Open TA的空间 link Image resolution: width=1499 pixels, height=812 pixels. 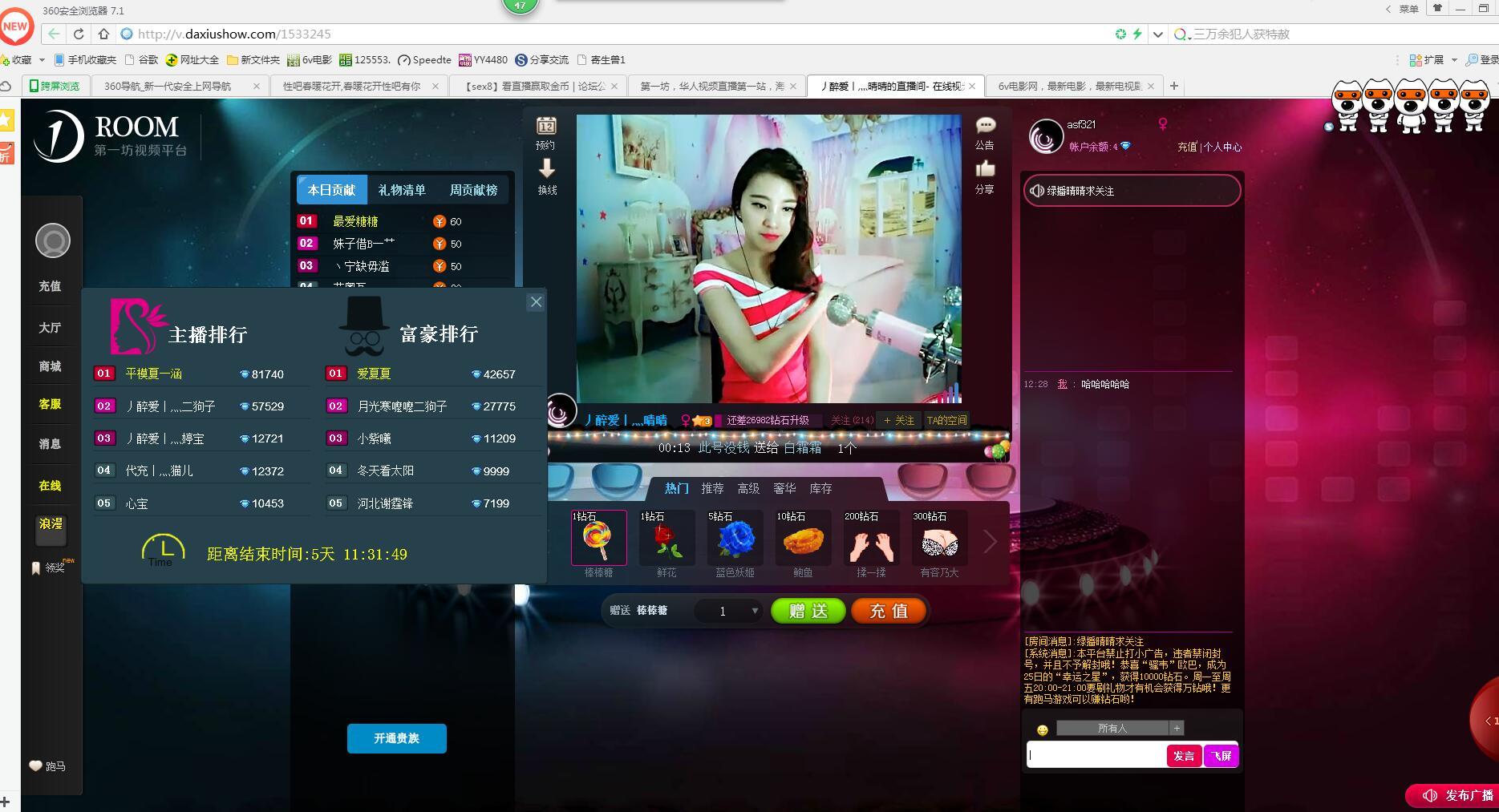(946, 420)
